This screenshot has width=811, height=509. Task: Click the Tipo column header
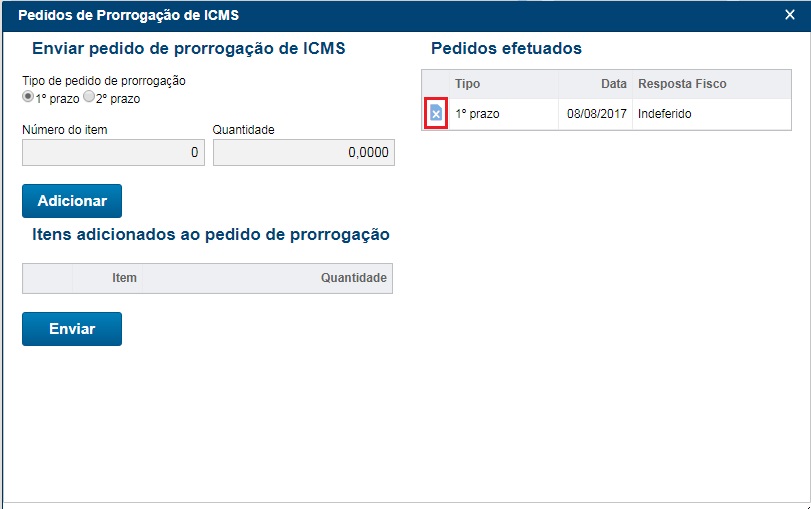pos(468,84)
